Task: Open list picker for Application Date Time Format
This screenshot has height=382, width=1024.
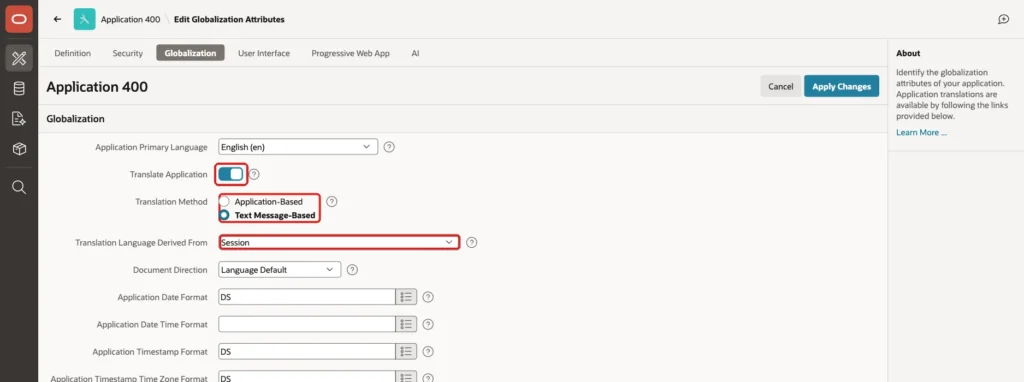Action: (x=406, y=324)
